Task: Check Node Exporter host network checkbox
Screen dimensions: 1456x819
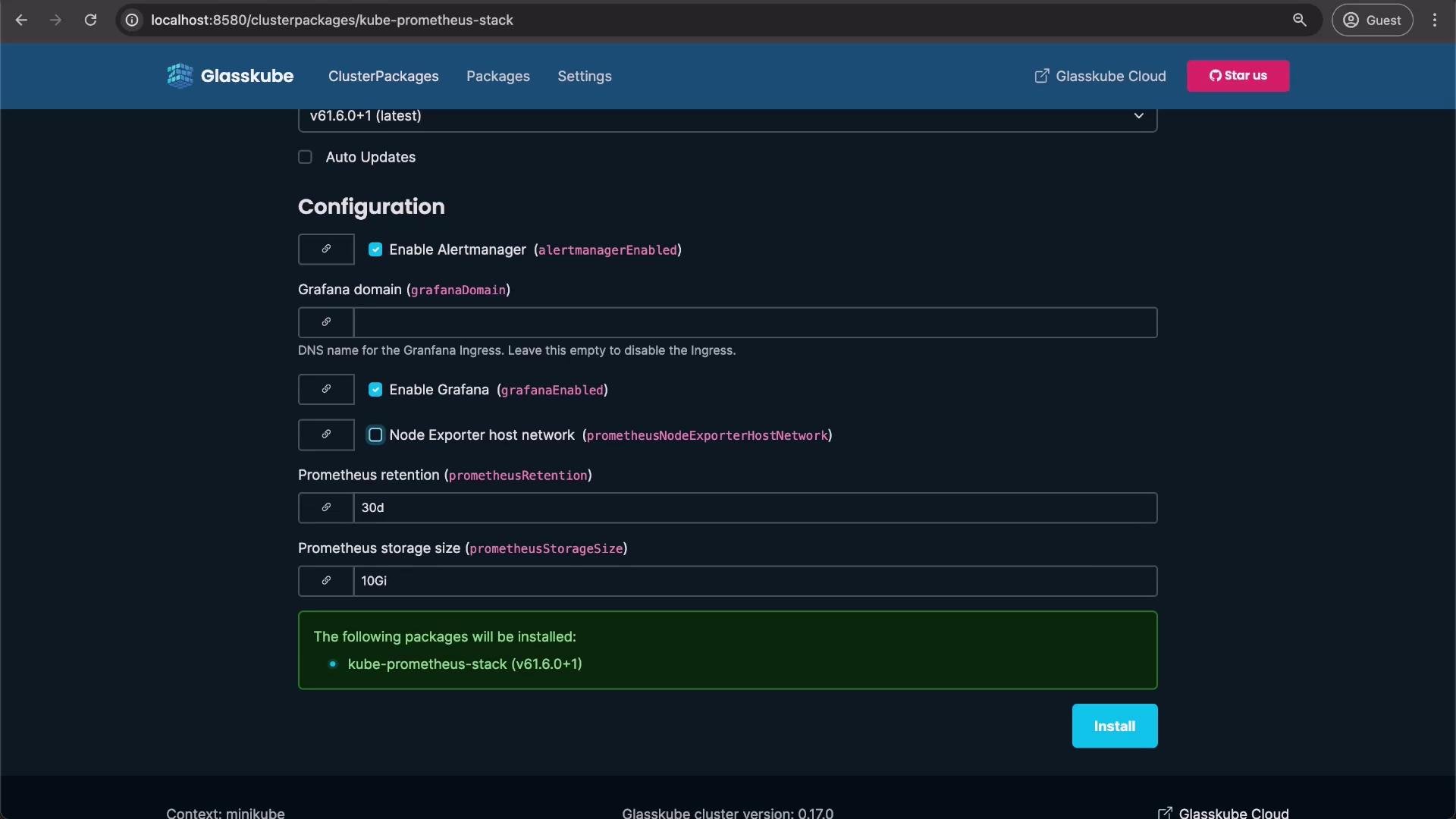Action: [375, 435]
